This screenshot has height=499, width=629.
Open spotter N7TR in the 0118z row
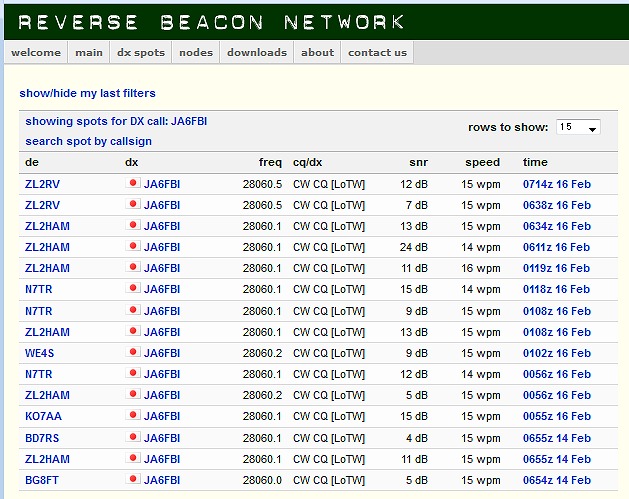point(39,289)
